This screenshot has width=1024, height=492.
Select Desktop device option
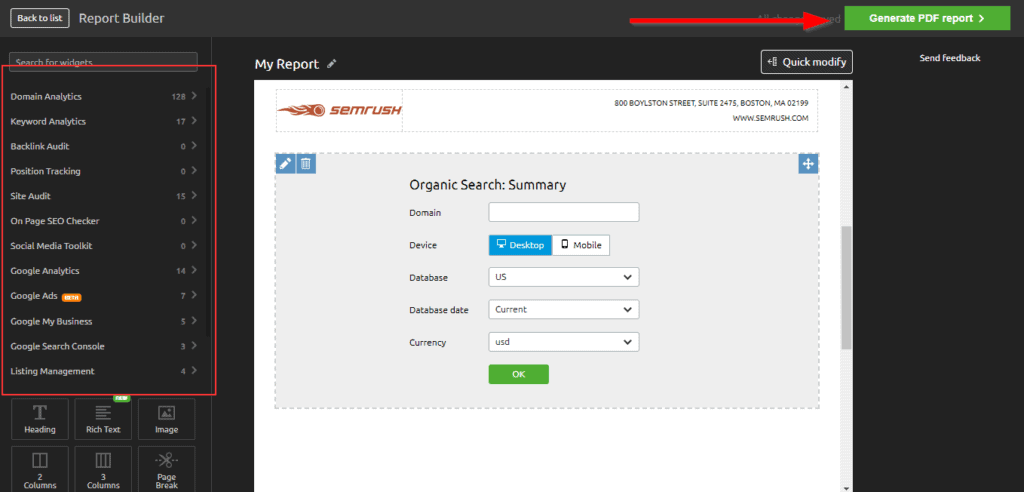tap(520, 245)
